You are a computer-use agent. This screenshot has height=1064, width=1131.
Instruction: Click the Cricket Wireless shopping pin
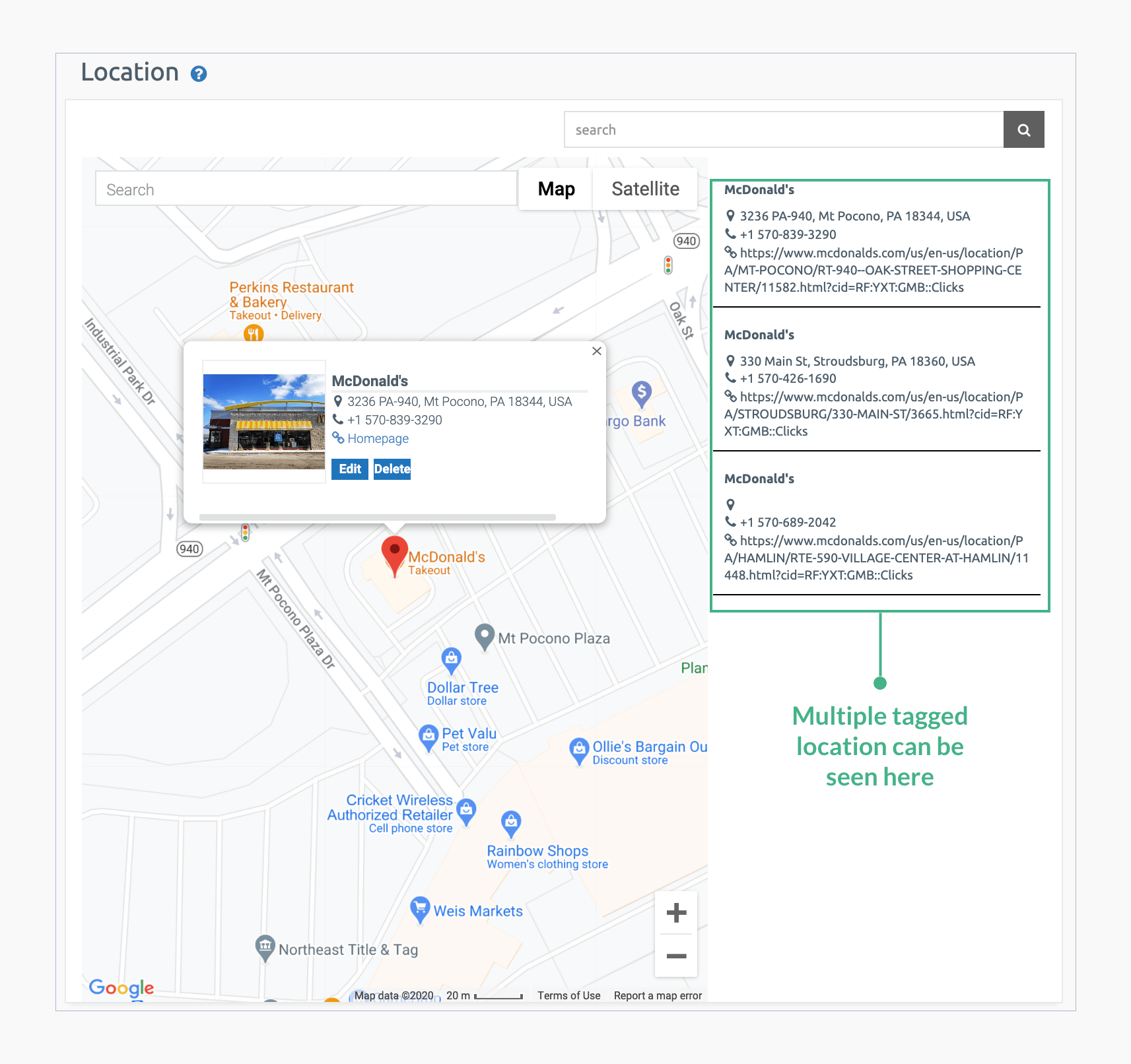coord(466,812)
